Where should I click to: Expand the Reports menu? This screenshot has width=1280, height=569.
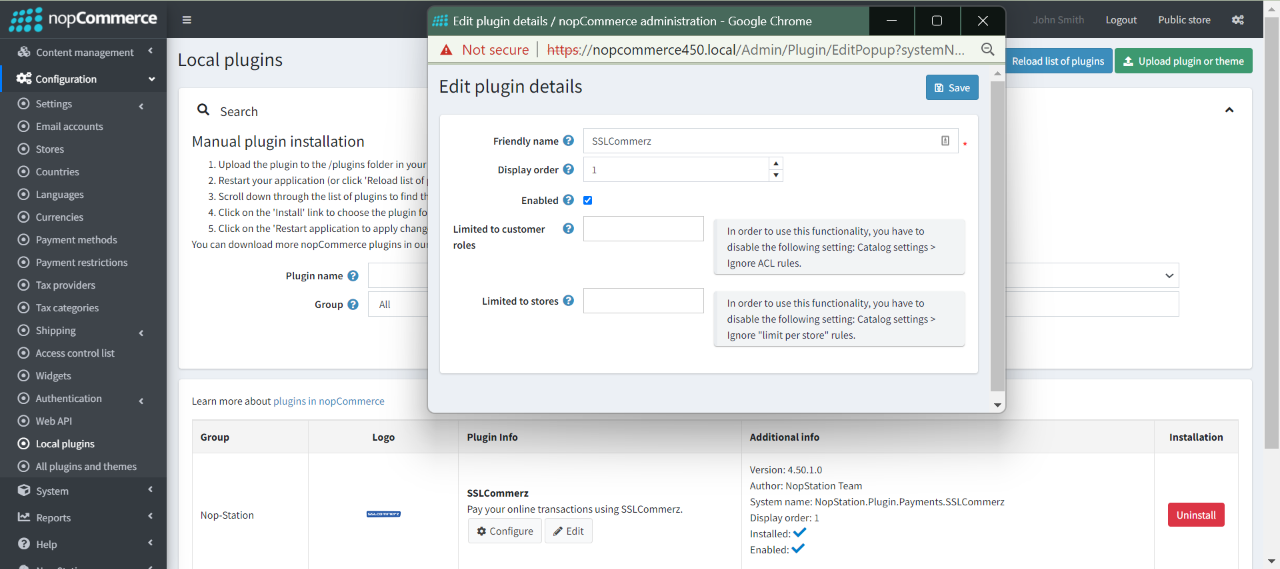coord(83,518)
